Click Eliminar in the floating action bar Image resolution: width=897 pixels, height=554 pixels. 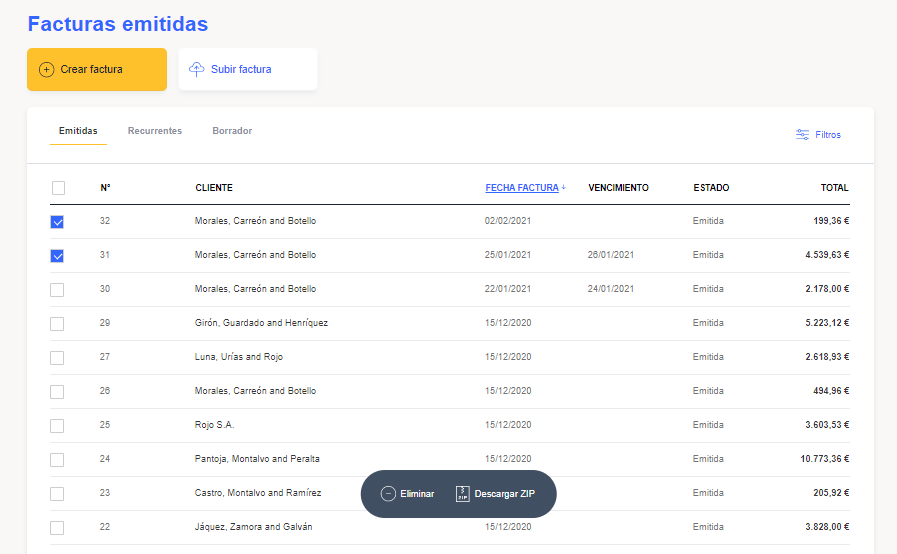pyautogui.click(x=407, y=494)
